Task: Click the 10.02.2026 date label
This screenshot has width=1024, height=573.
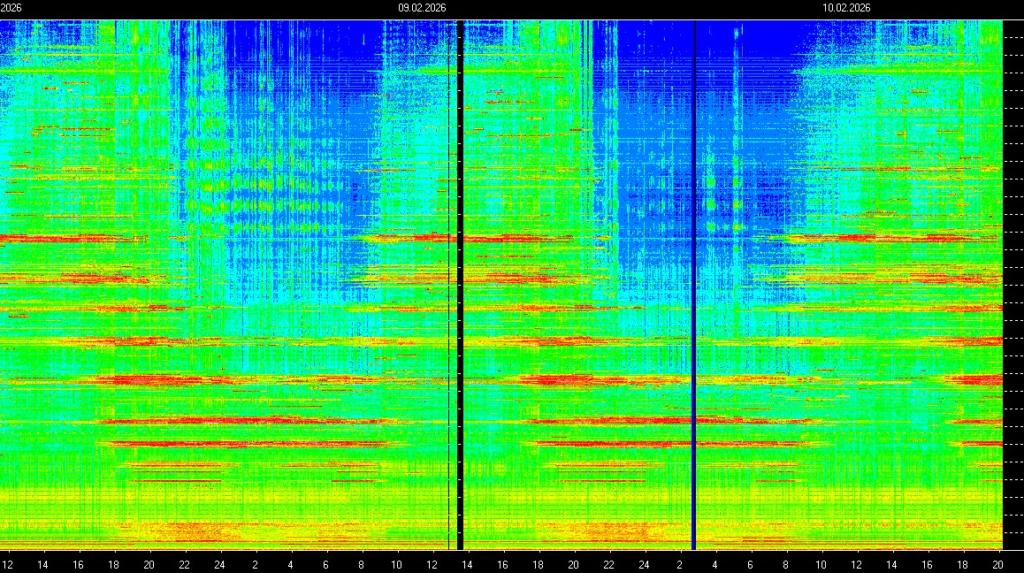Action: click(846, 7)
